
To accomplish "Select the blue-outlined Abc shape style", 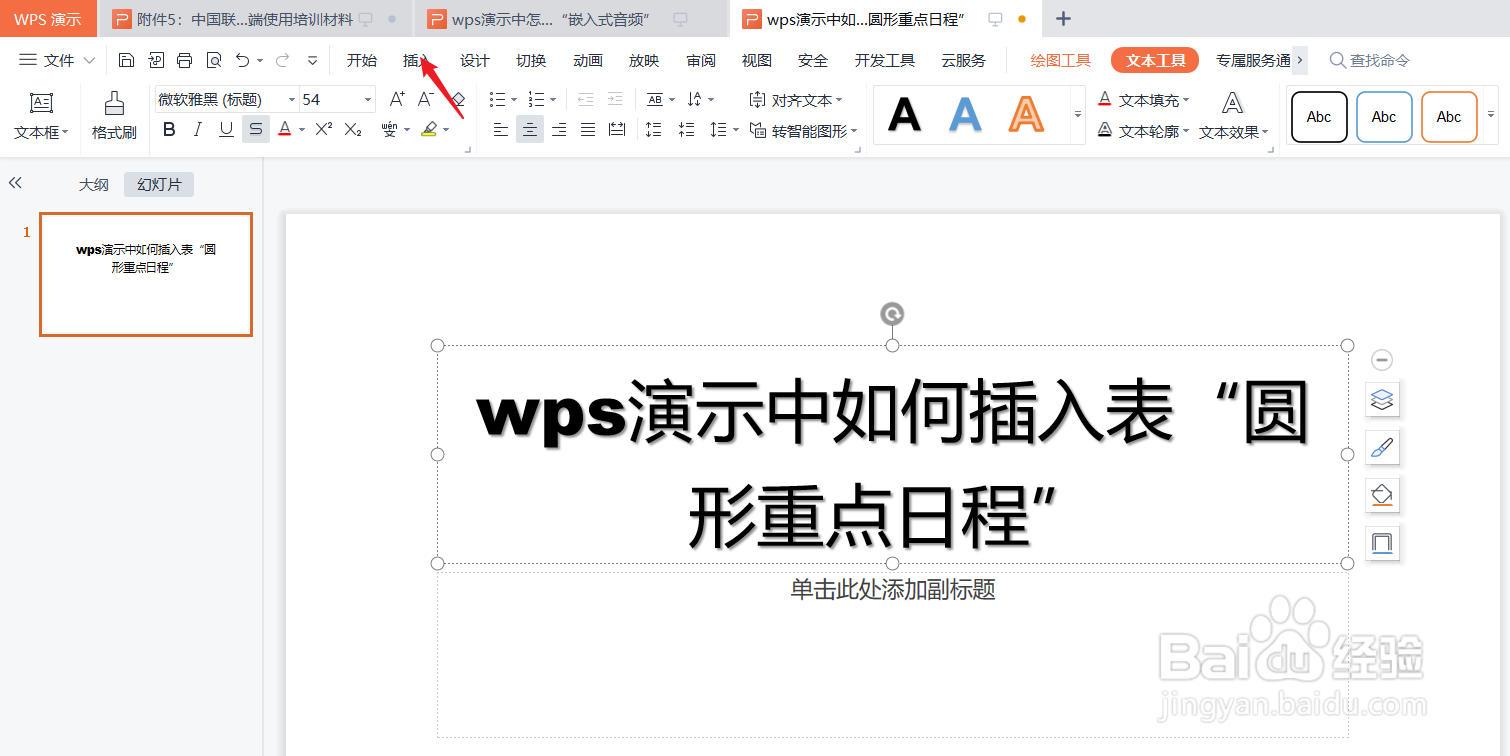I will [x=1384, y=117].
